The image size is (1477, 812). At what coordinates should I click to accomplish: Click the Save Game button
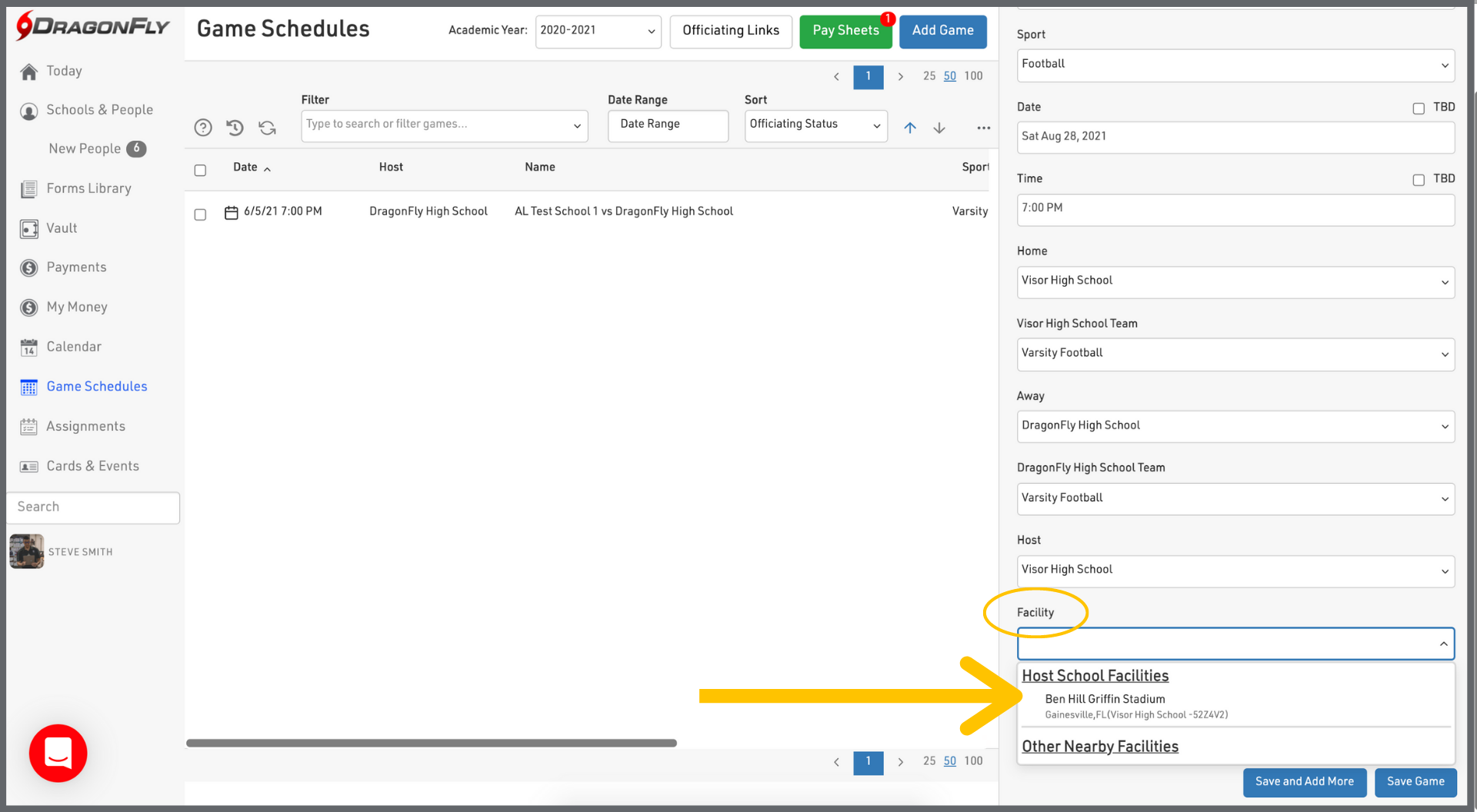pyautogui.click(x=1415, y=781)
